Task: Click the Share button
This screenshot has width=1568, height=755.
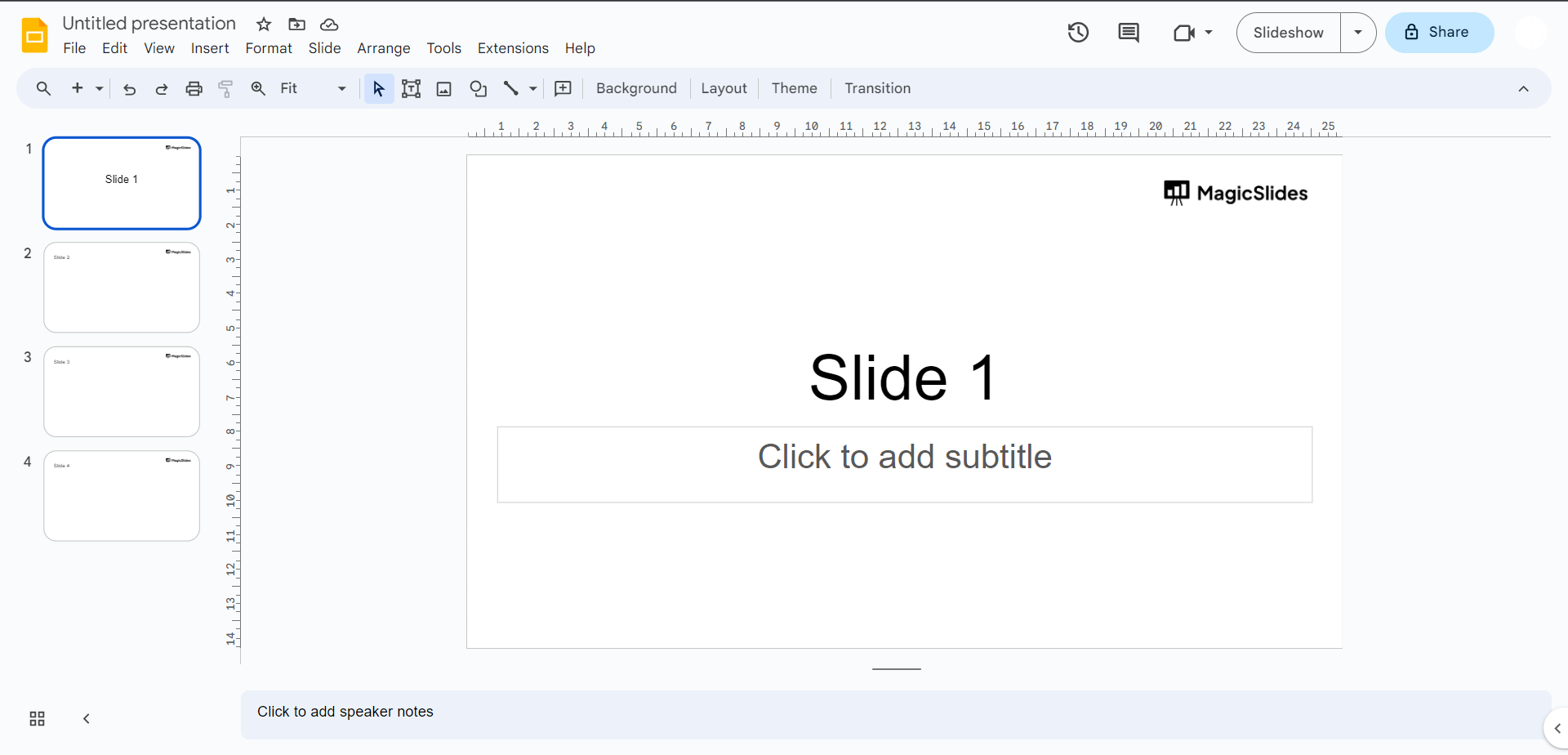Action: [1439, 33]
